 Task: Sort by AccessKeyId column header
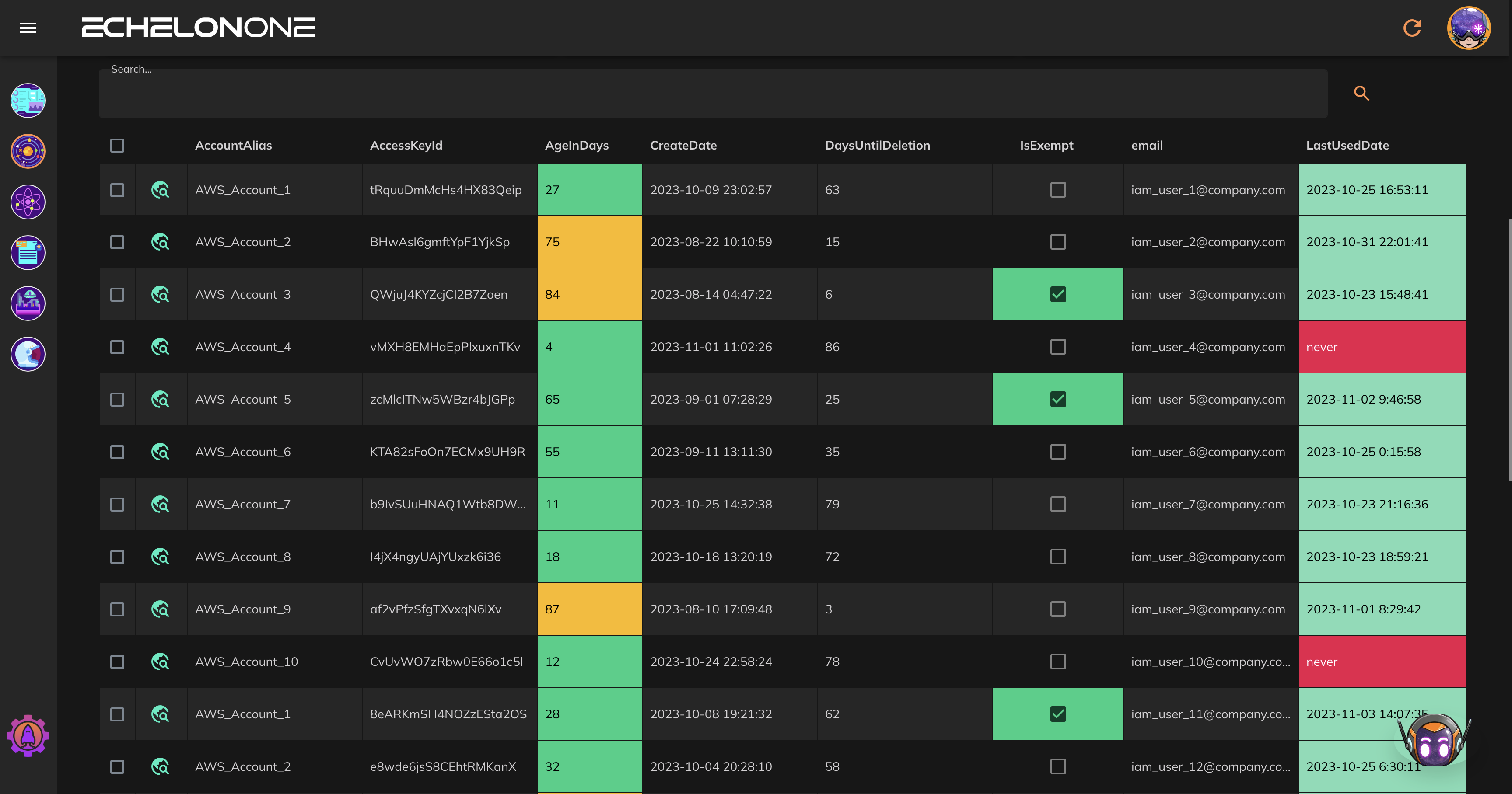click(406, 146)
